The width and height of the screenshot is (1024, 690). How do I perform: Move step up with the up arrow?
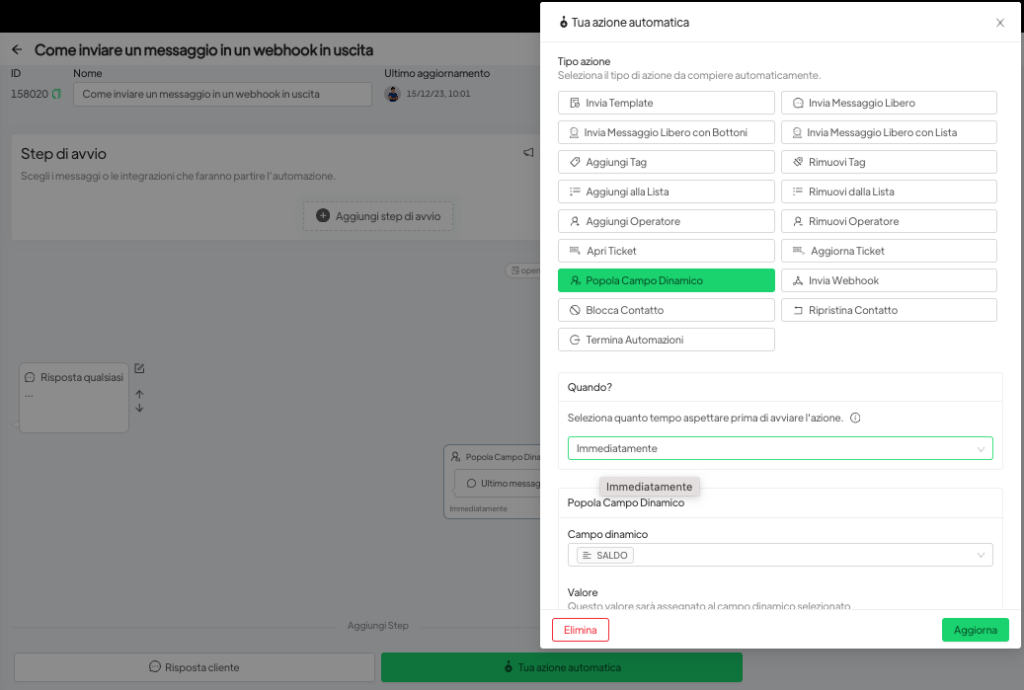coord(139,394)
